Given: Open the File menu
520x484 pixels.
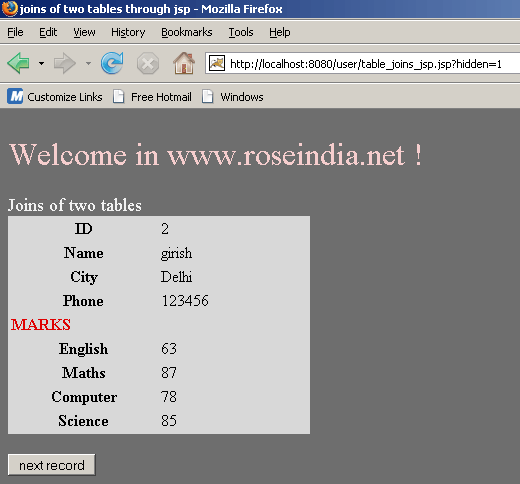Looking at the screenshot, I should (15, 32).
